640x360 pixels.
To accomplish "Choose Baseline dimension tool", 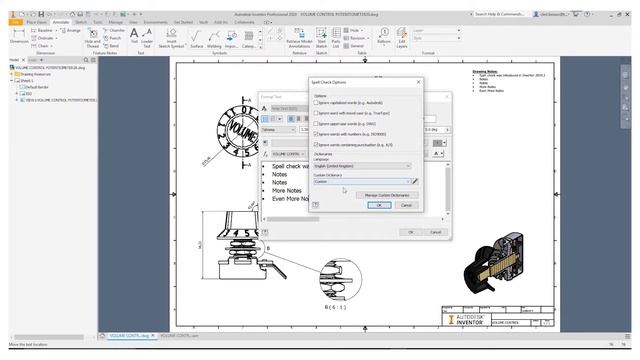I will [42, 31].
